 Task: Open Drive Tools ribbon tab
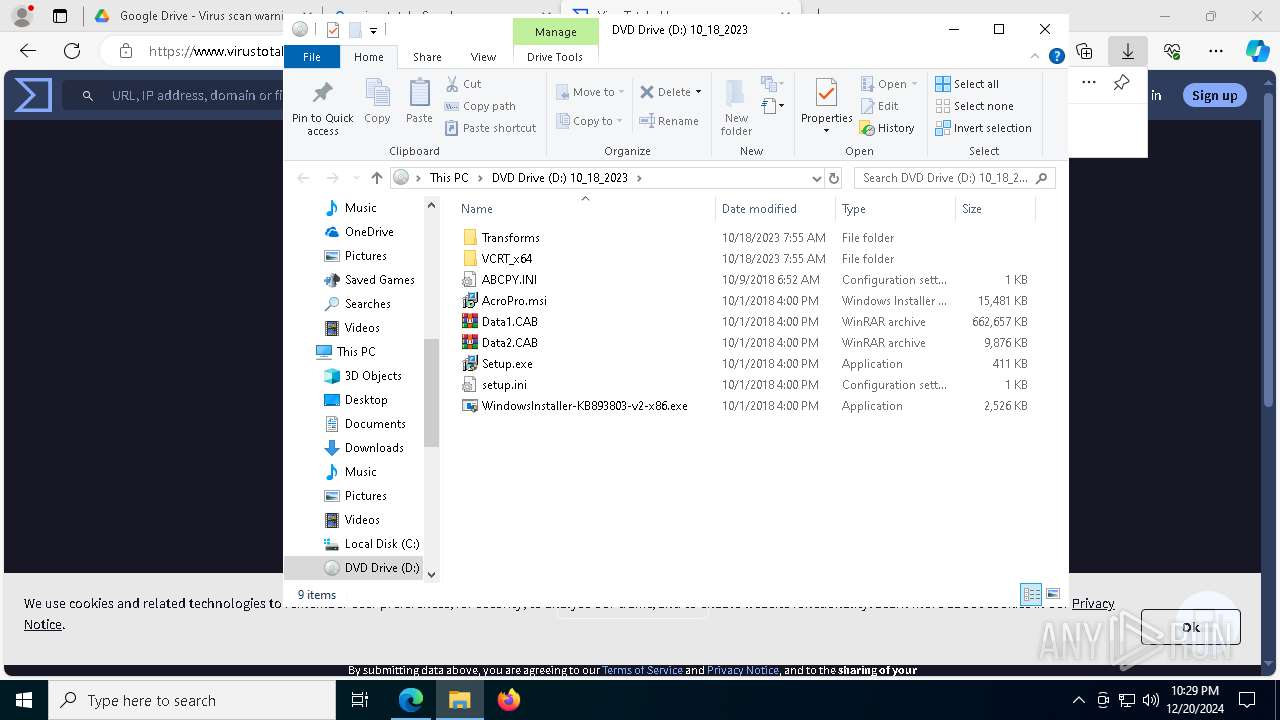[555, 57]
